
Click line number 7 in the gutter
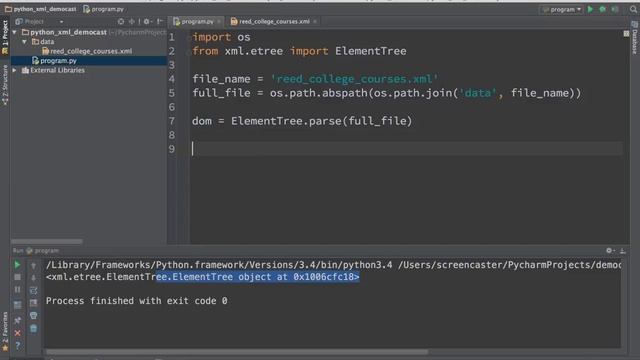[172, 121]
